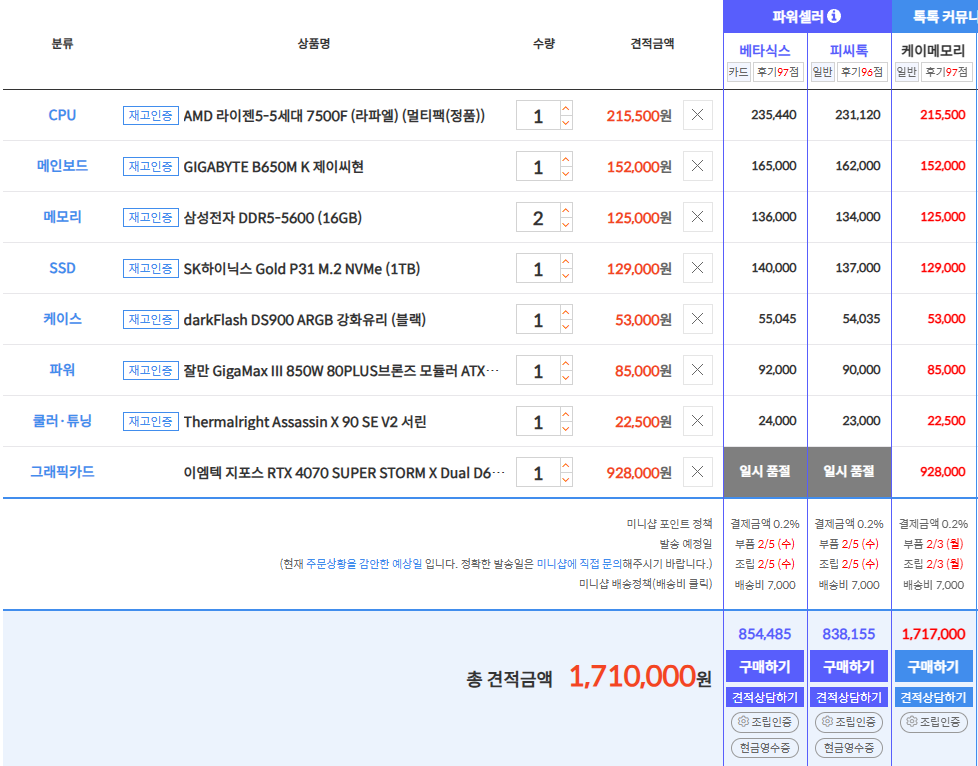Open 미니샵에 직접 문의 link
Screen dimensions: 978x766
pyautogui.click(x=579, y=565)
